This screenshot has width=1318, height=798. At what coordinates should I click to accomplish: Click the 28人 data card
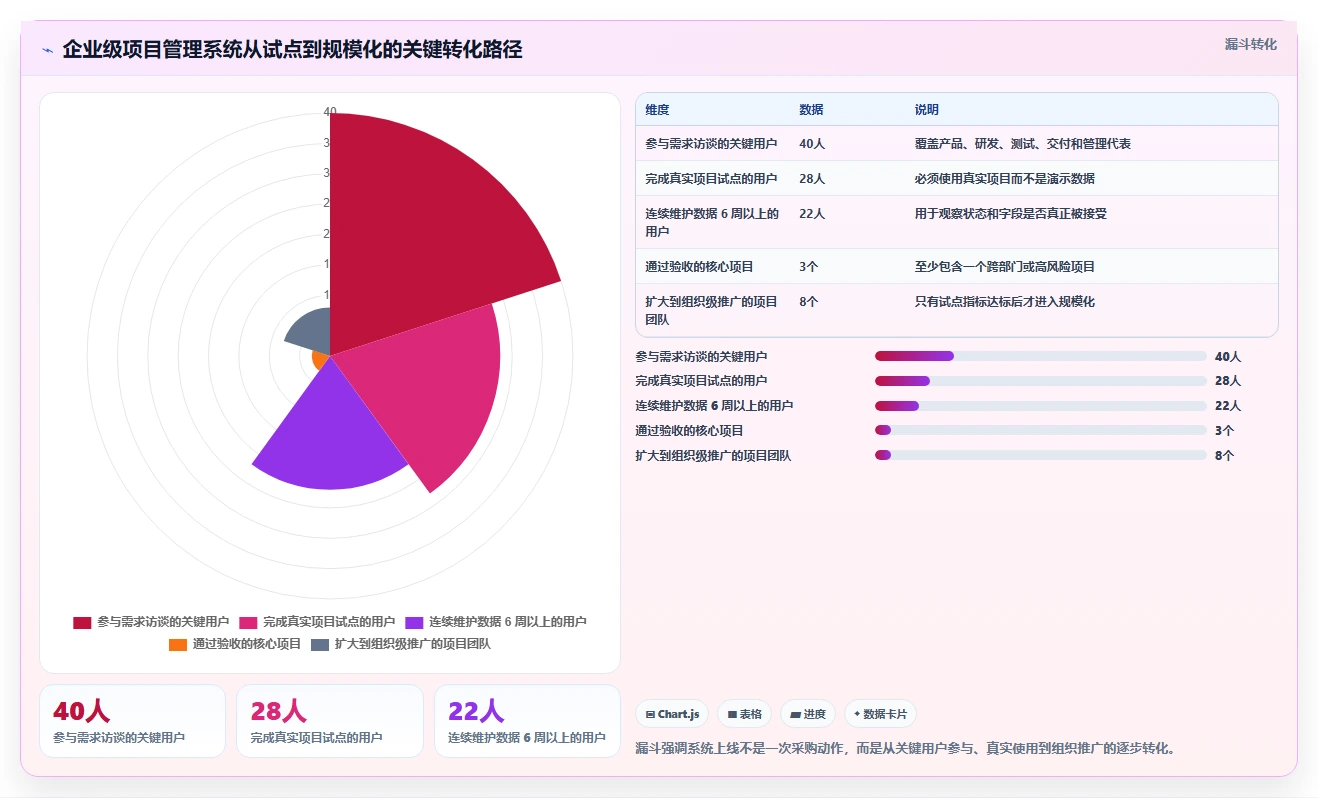[330, 721]
